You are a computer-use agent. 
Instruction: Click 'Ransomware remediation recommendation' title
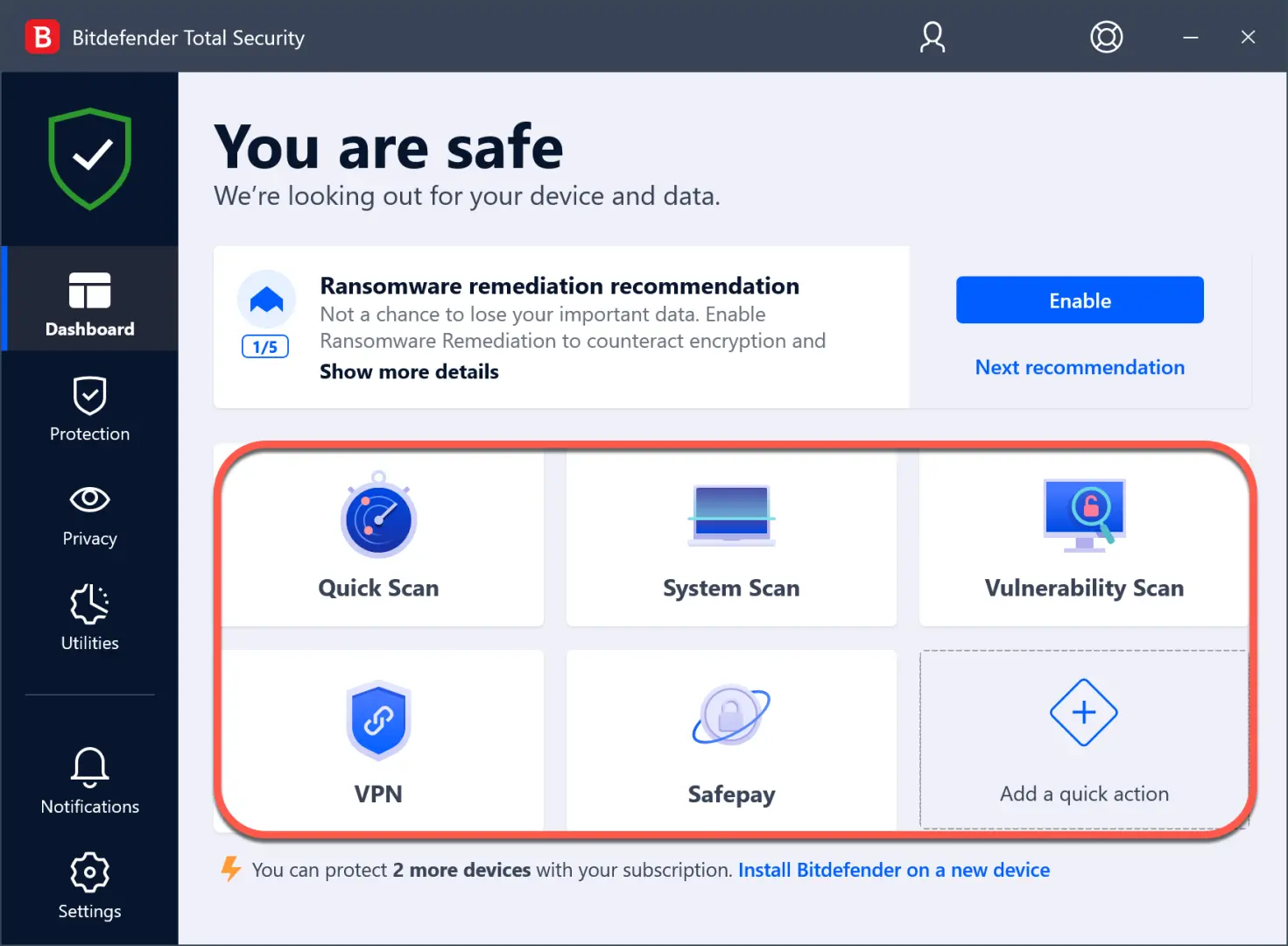coord(560,286)
